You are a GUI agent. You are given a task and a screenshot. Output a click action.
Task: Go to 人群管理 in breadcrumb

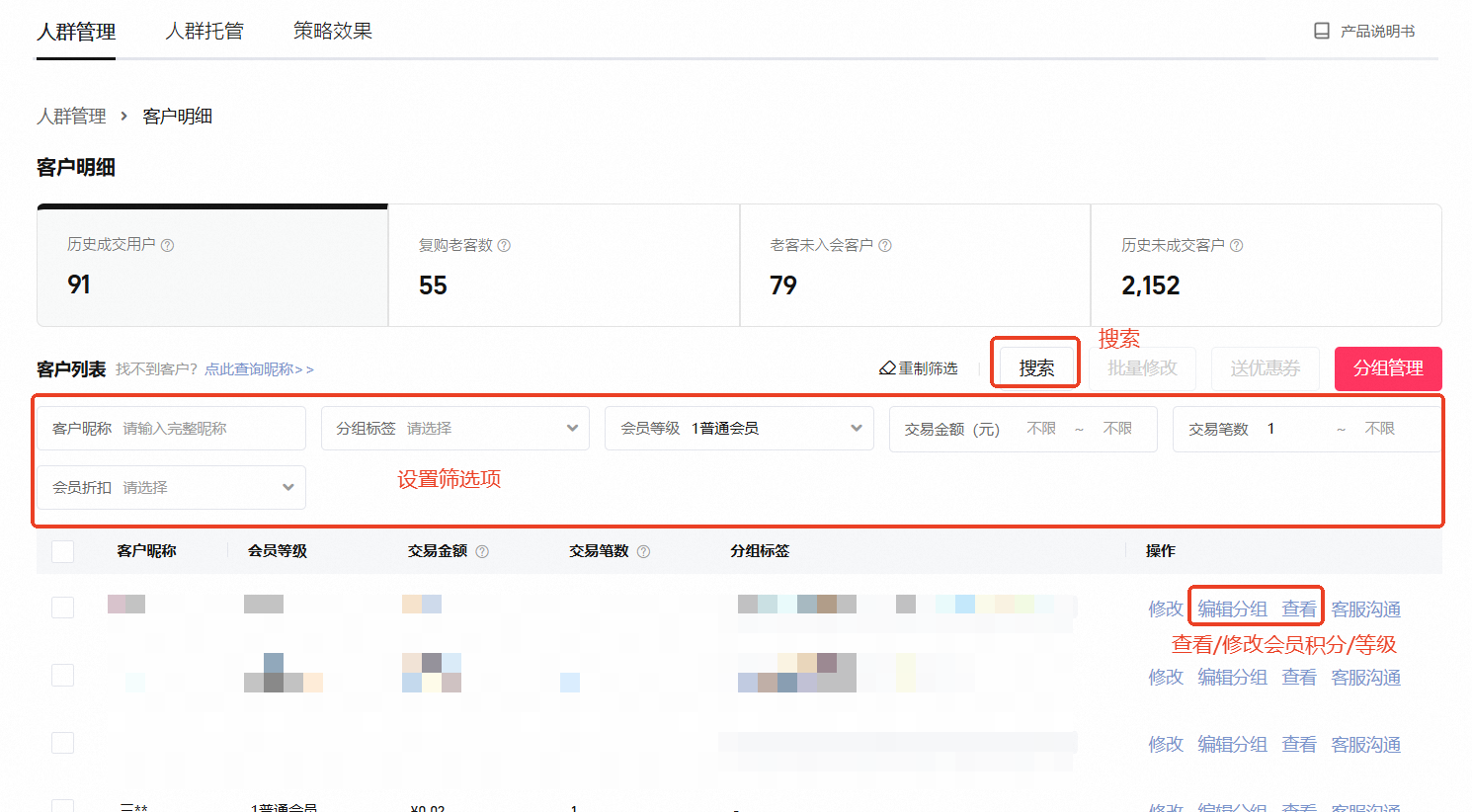[71, 116]
